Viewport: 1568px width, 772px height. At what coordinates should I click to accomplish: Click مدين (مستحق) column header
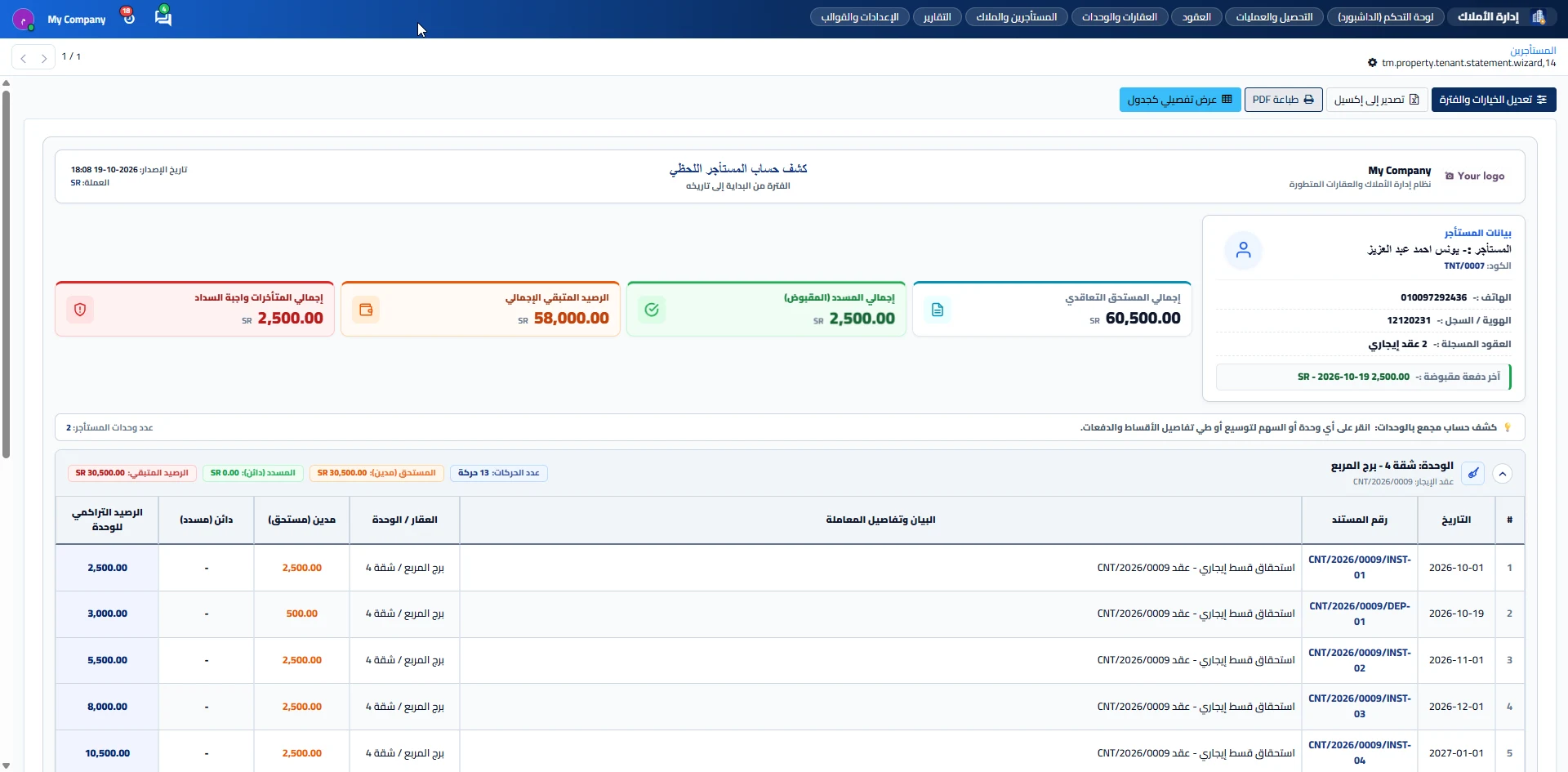click(302, 520)
